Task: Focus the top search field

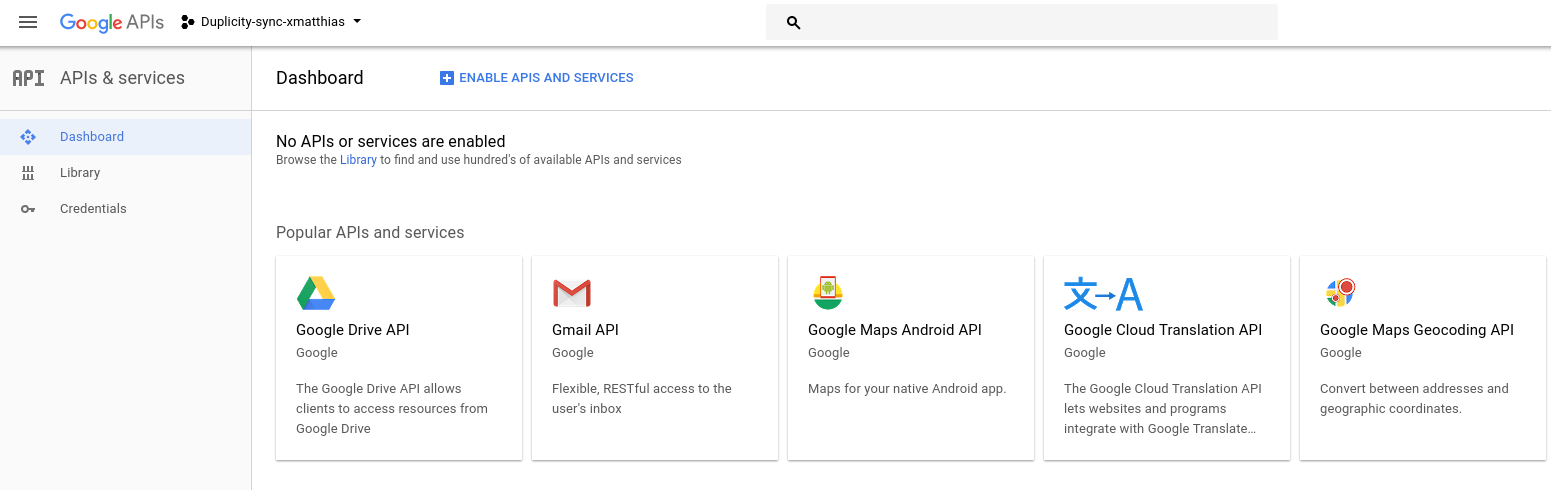Action: pos(1021,22)
